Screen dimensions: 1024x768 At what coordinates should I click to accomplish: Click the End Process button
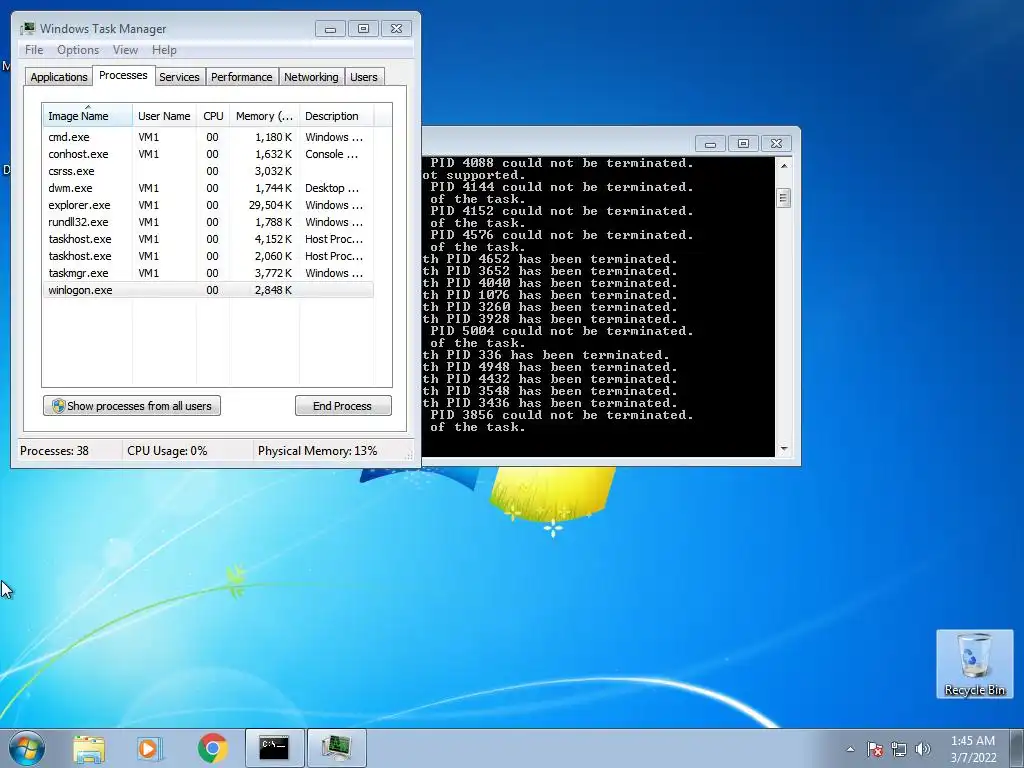[343, 406]
